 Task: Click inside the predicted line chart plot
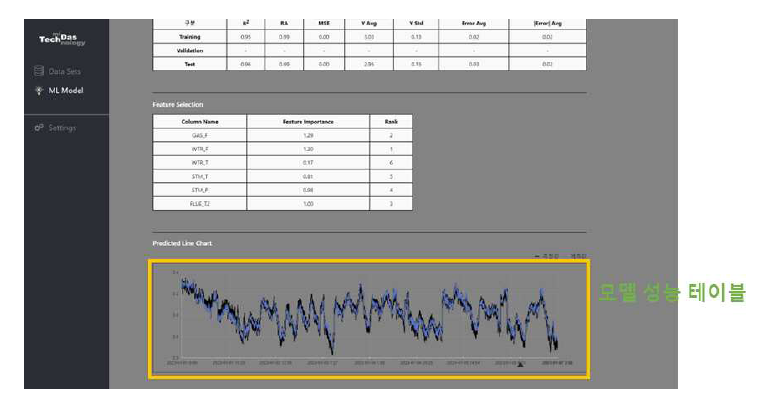click(x=369, y=315)
